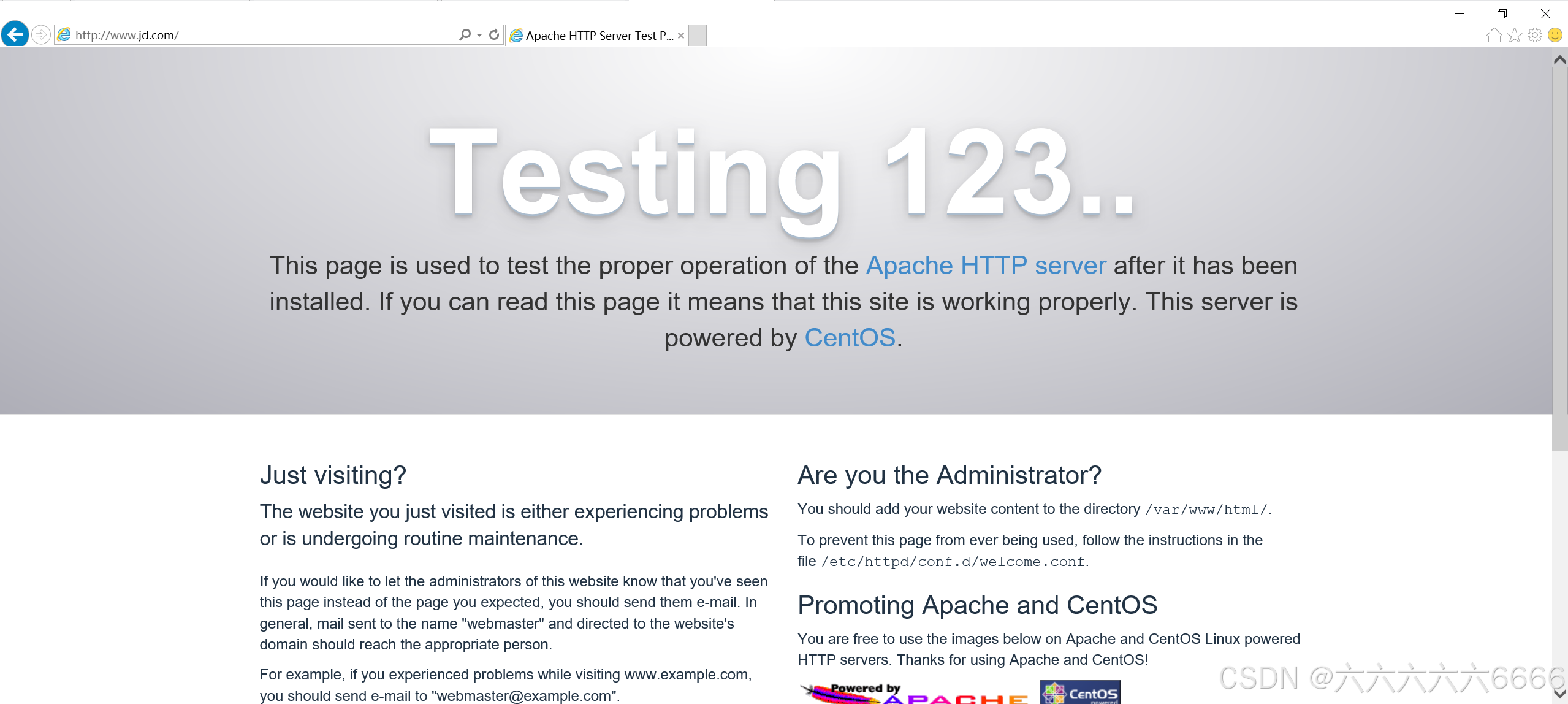Click the vertical scrollbar thumb

tap(1560, 258)
